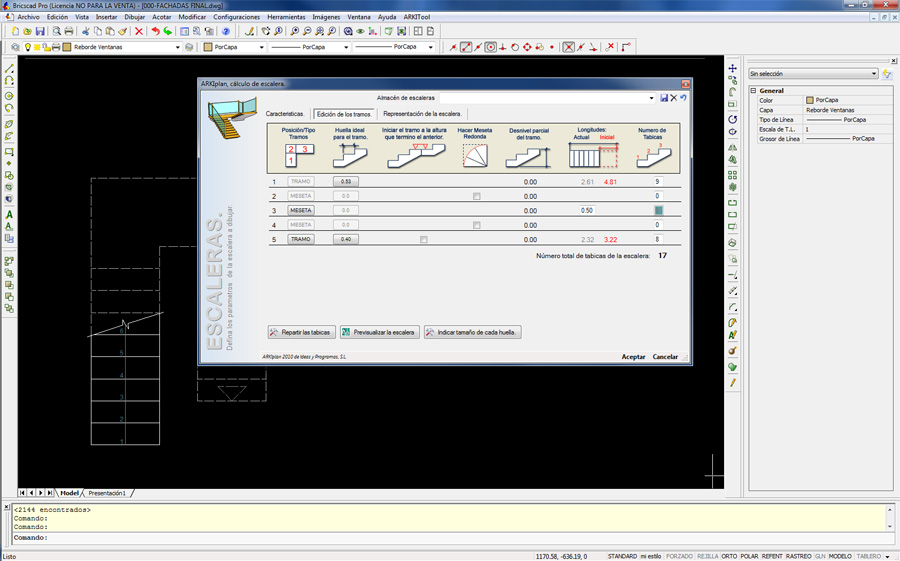Image resolution: width=900 pixels, height=561 pixels.
Task: Toggle the round landing checkbox in row 4
Action: [x=476, y=225]
